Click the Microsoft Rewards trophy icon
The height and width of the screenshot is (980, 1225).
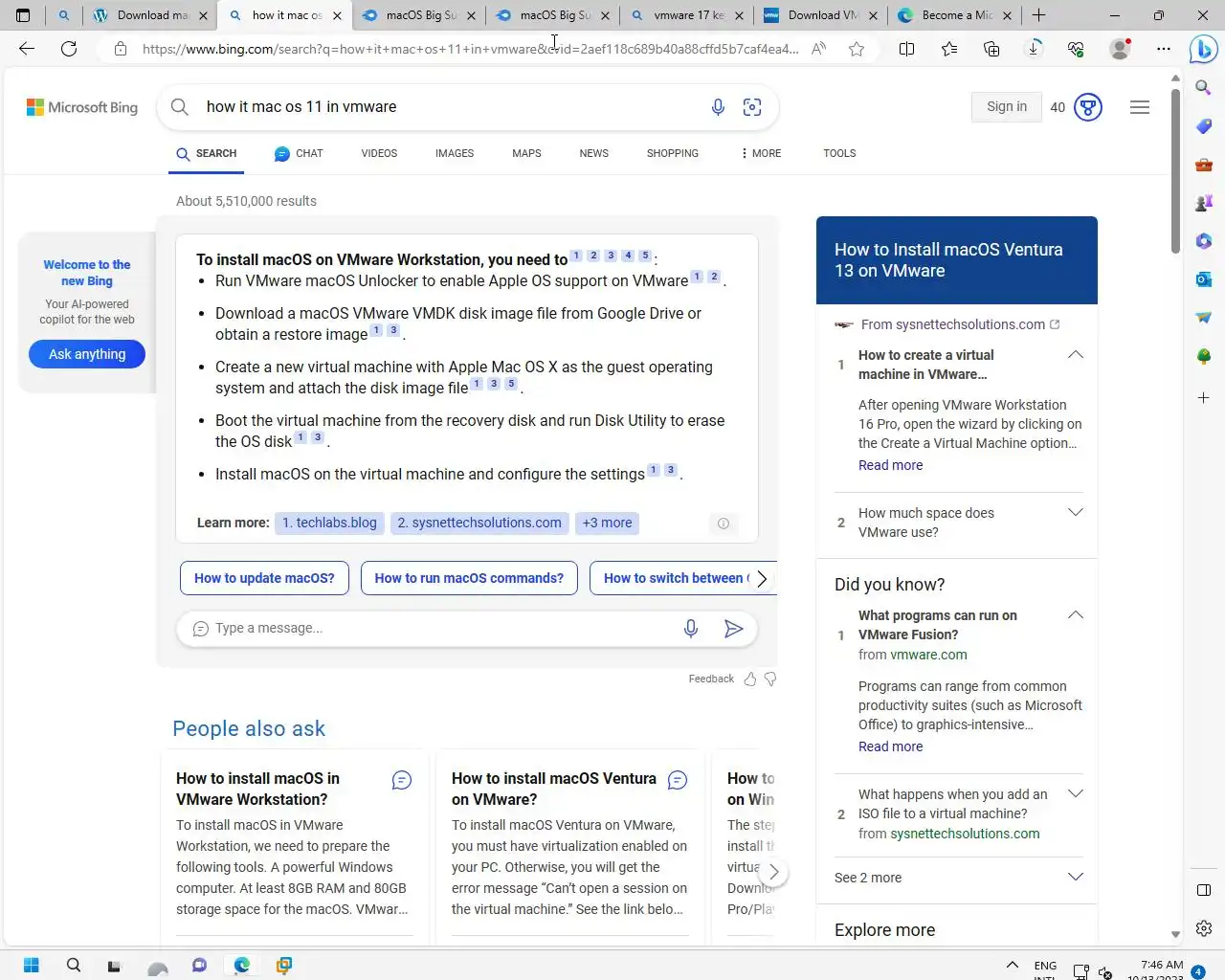1088,107
